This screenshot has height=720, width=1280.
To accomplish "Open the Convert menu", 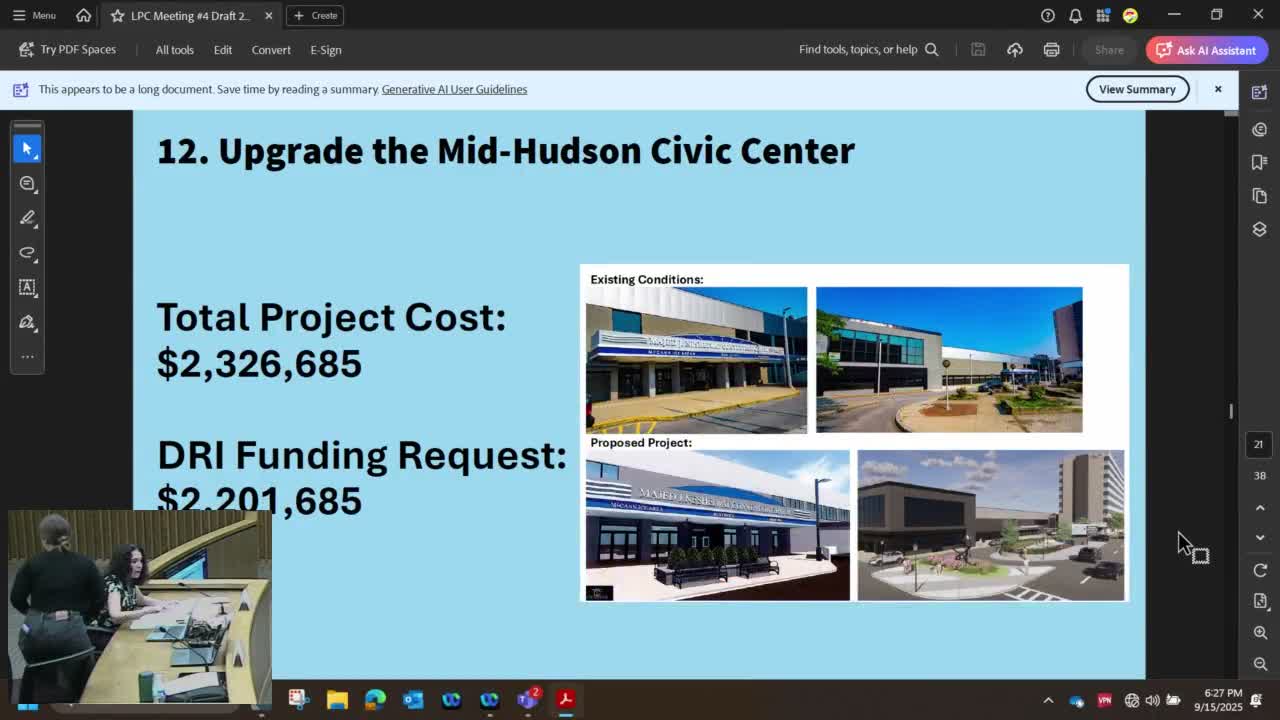I will (271, 50).
